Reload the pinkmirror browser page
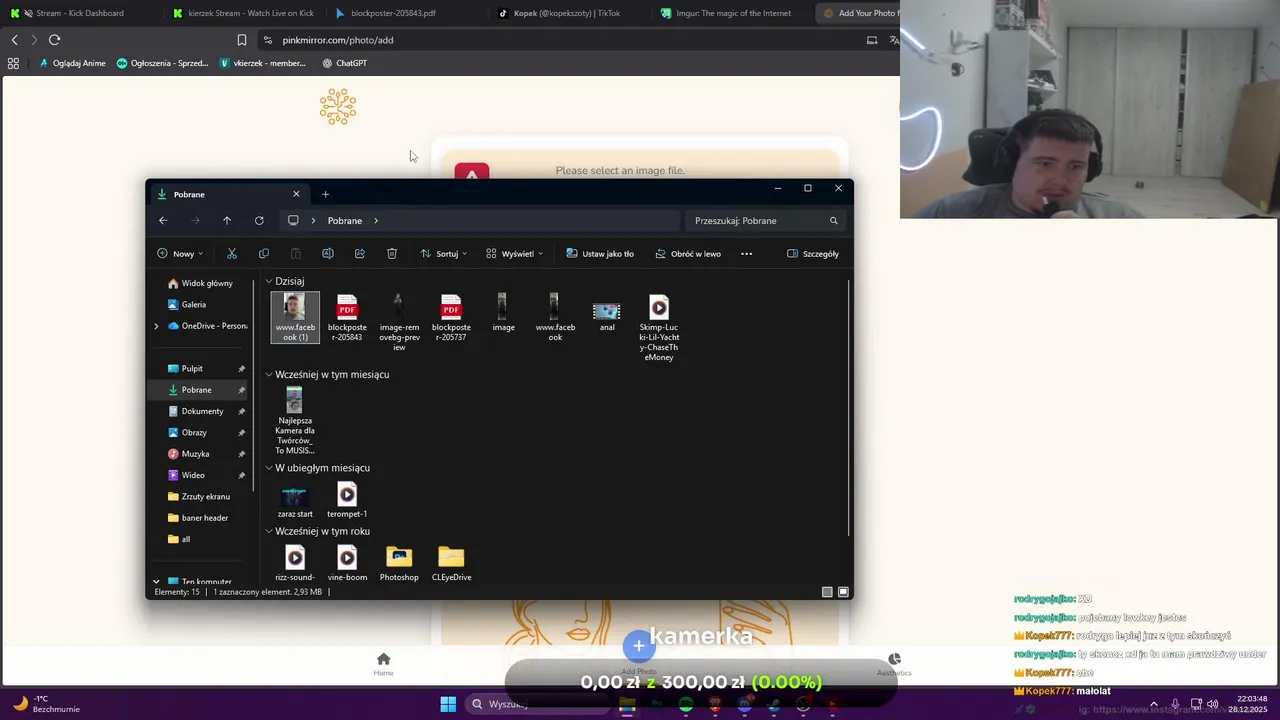The width and height of the screenshot is (1280, 720). pos(54,40)
